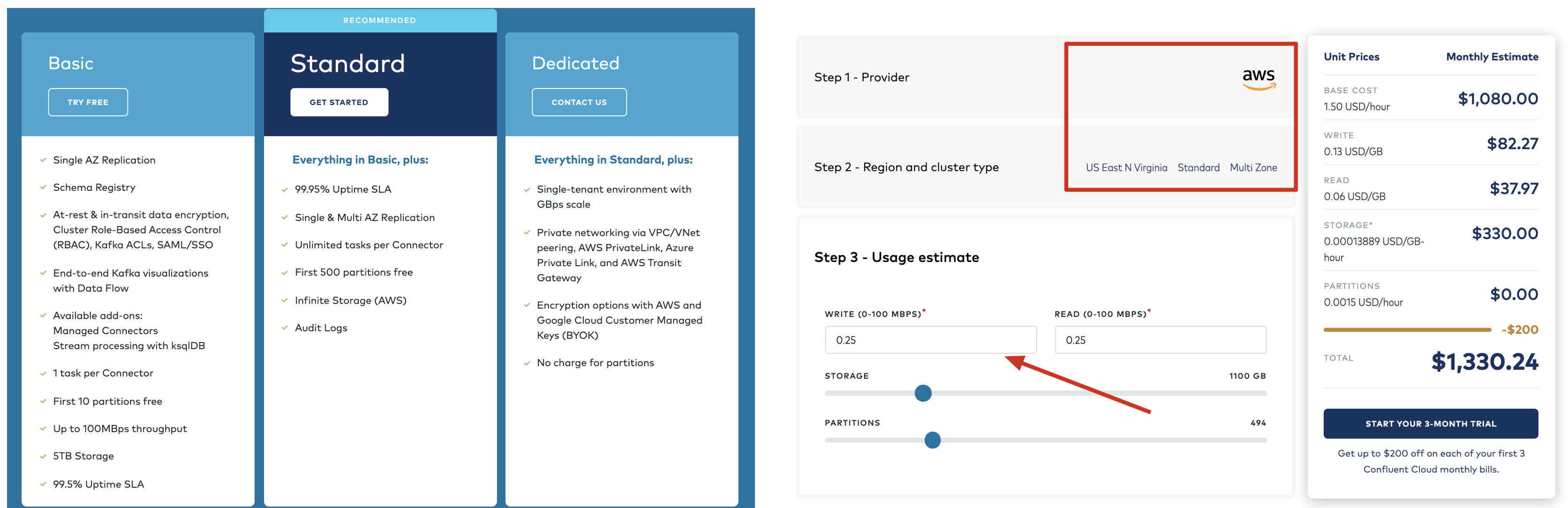
Task: Click the RECOMMENDED banner above Standard
Action: (380, 20)
